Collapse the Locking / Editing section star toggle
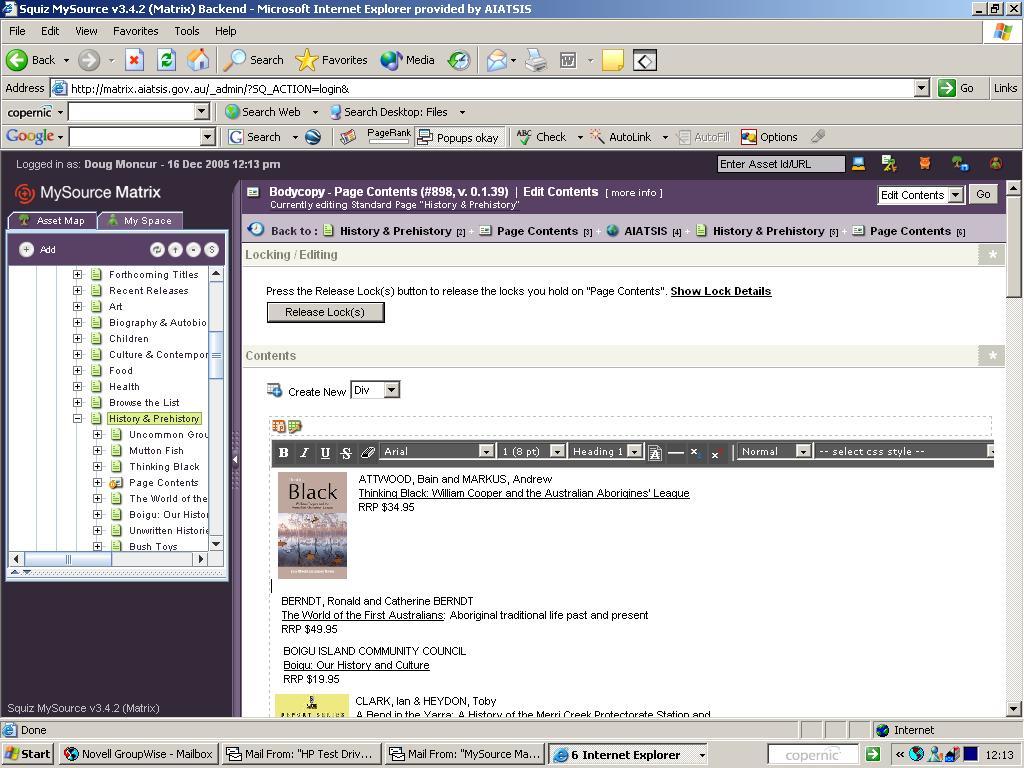 click(x=992, y=255)
